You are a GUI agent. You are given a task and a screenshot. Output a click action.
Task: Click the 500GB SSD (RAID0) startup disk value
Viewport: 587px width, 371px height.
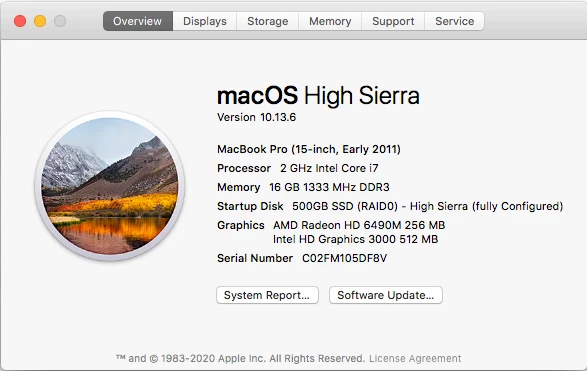pyautogui.click(x=428, y=206)
